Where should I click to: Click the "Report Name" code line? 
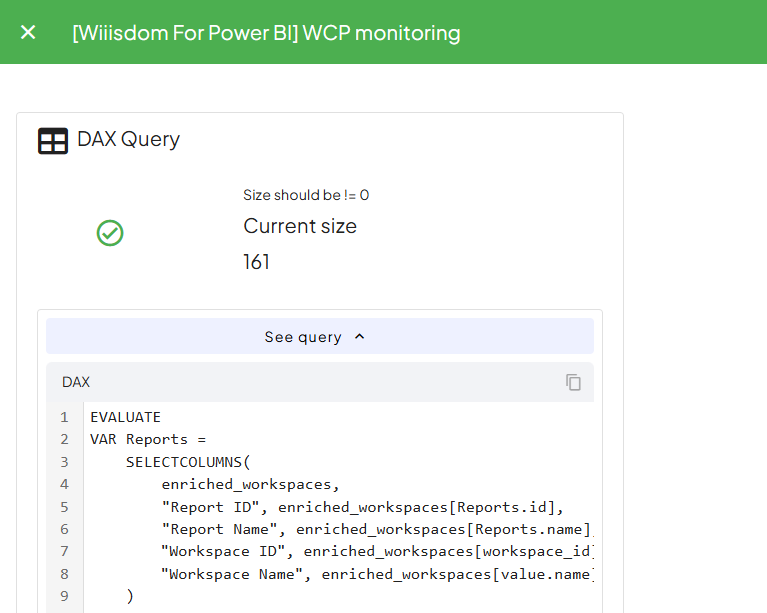point(378,529)
